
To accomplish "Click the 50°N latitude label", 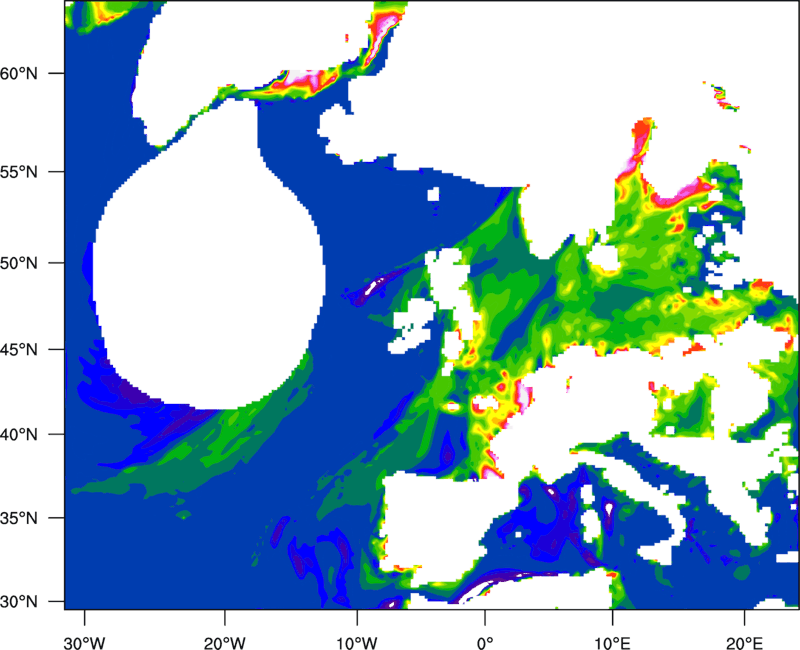I will [x=19, y=263].
